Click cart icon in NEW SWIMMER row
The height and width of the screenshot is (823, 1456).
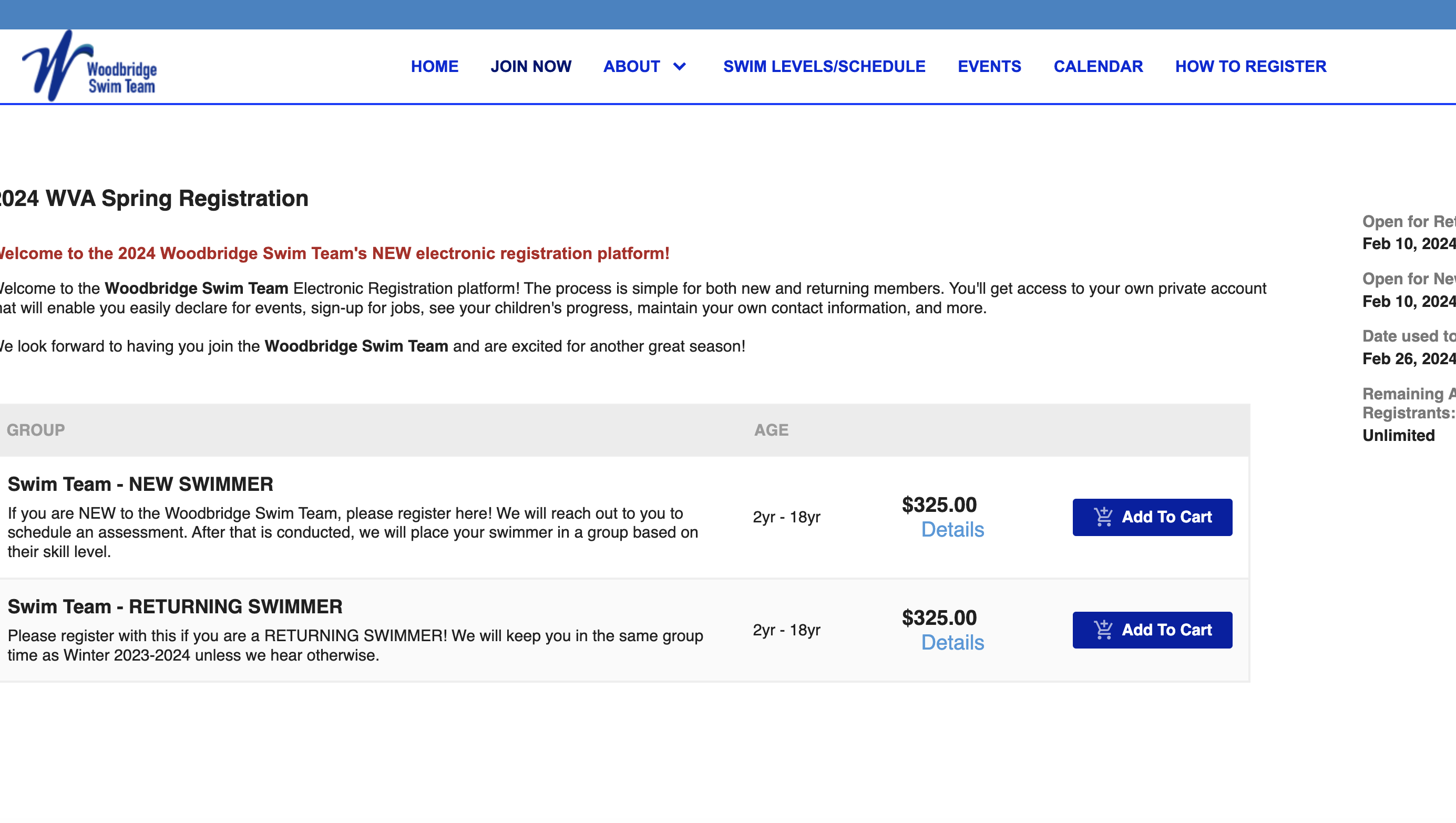(1103, 517)
